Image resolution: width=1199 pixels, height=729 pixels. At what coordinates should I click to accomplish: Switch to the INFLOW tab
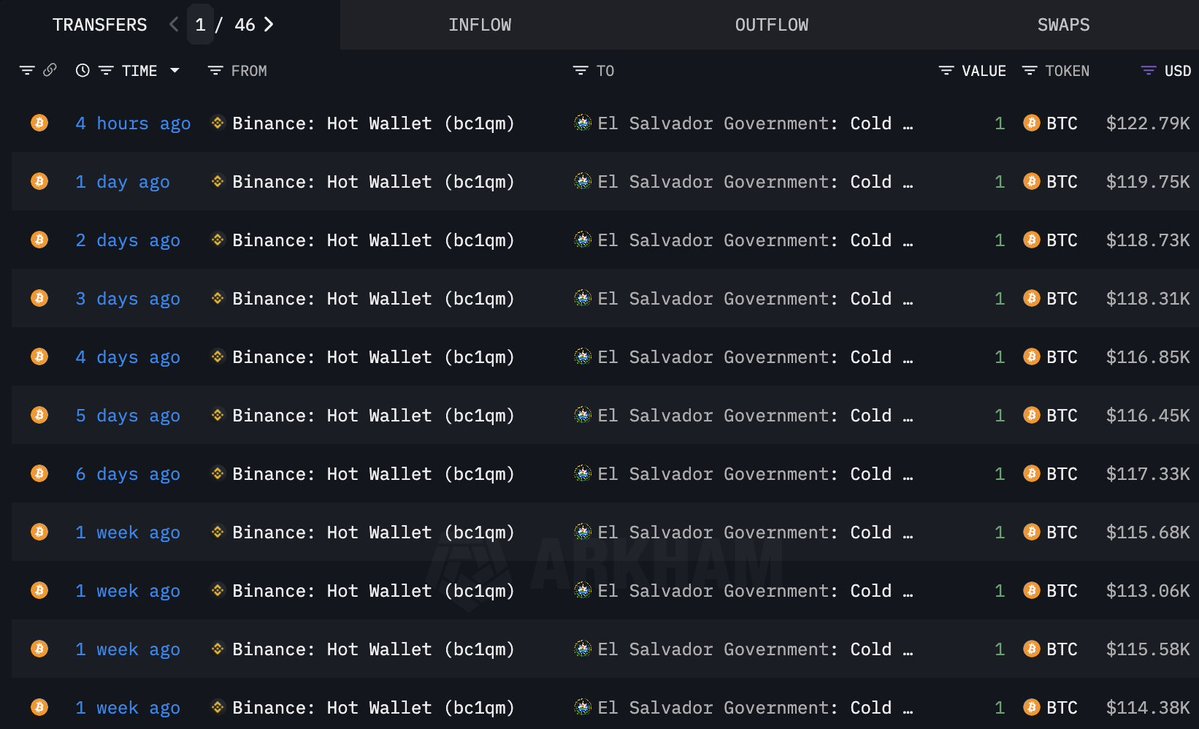tap(479, 24)
